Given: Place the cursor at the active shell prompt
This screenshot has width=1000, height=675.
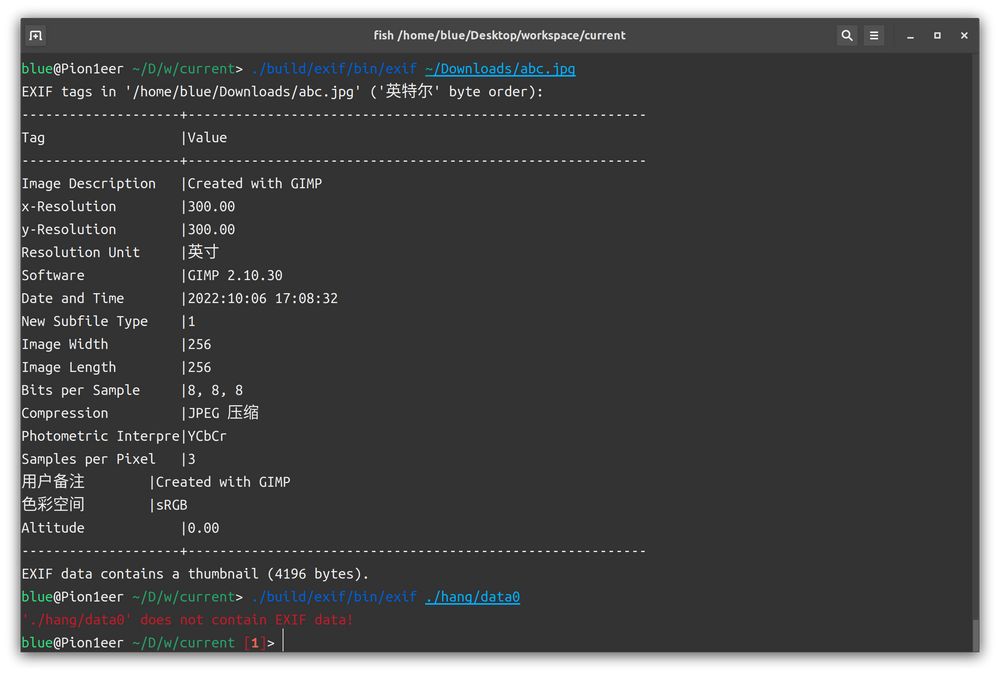Looking at the screenshot, I should 283,642.
